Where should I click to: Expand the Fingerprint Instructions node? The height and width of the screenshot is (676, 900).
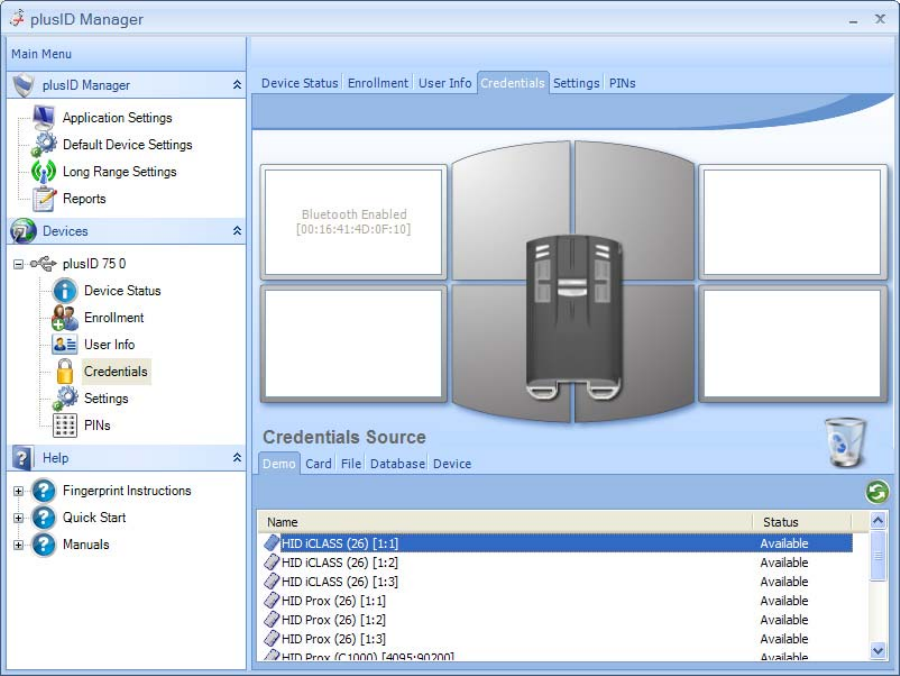18,491
